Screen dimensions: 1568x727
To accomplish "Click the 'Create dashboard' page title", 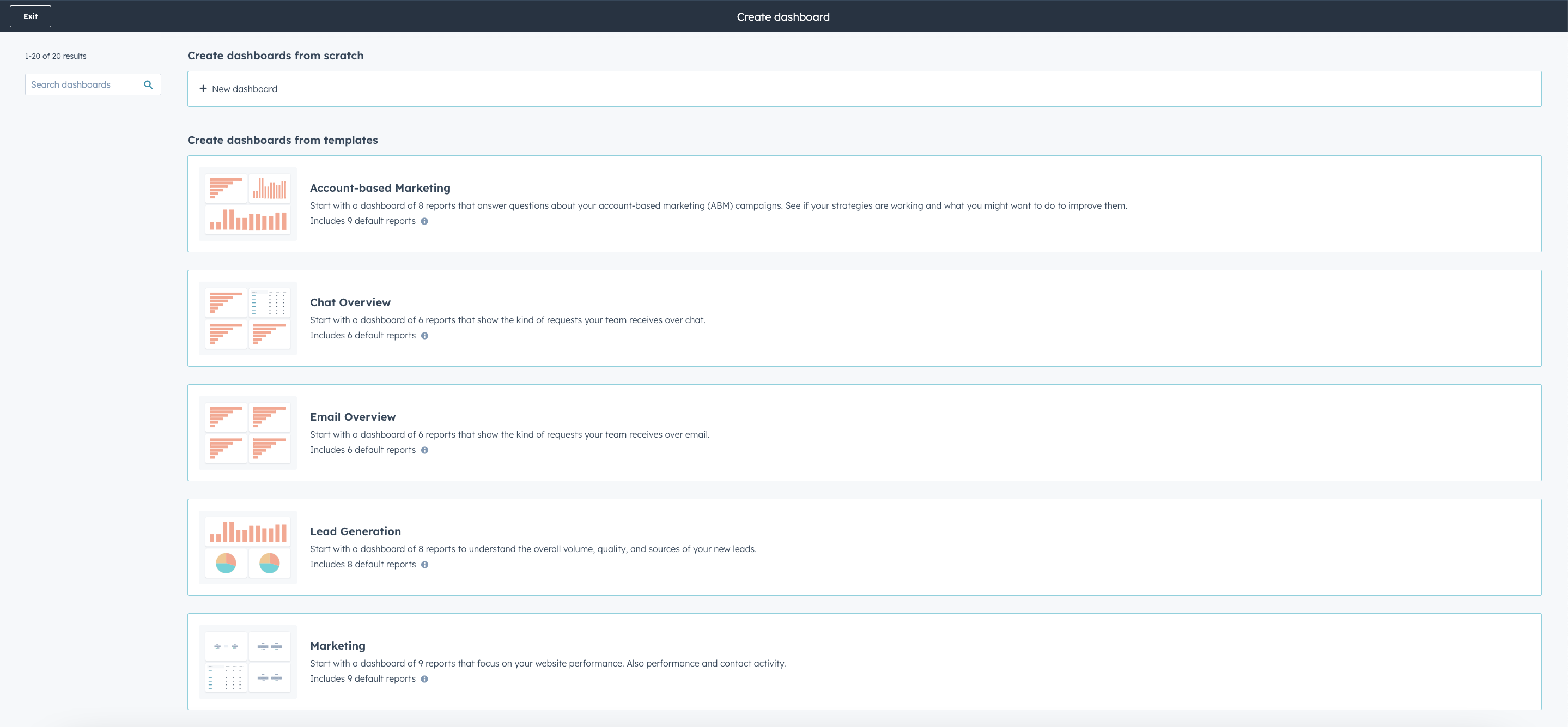I will (x=783, y=16).
